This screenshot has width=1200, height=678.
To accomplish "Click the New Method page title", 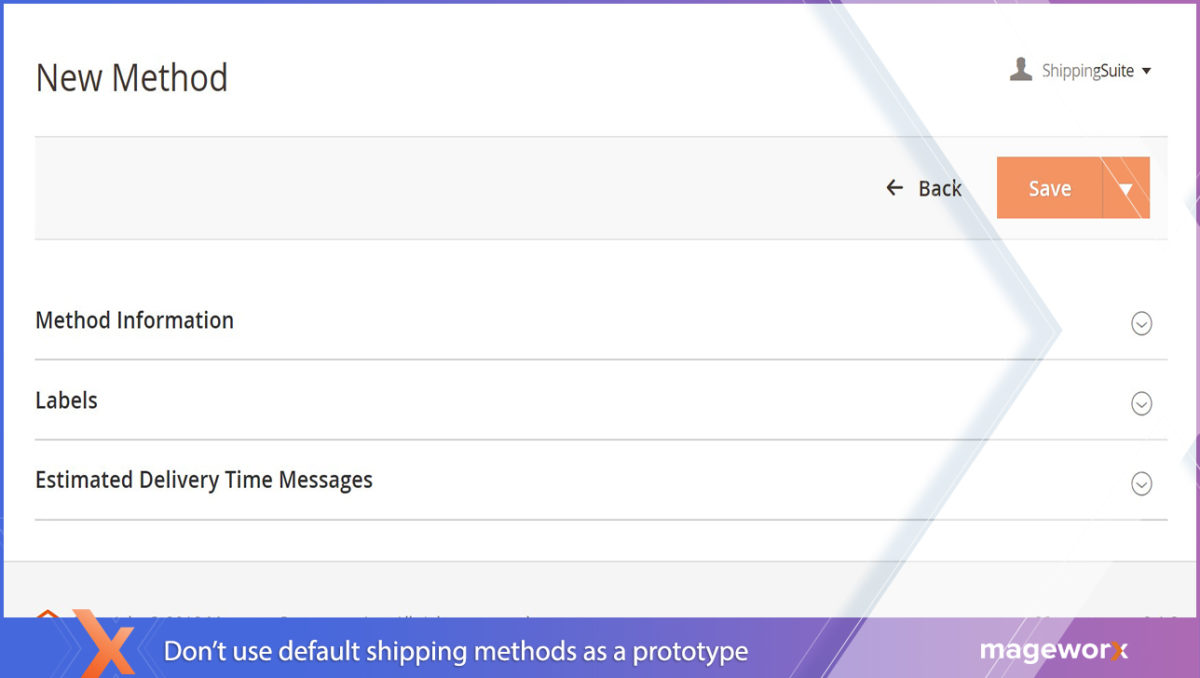I will click(x=132, y=77).
